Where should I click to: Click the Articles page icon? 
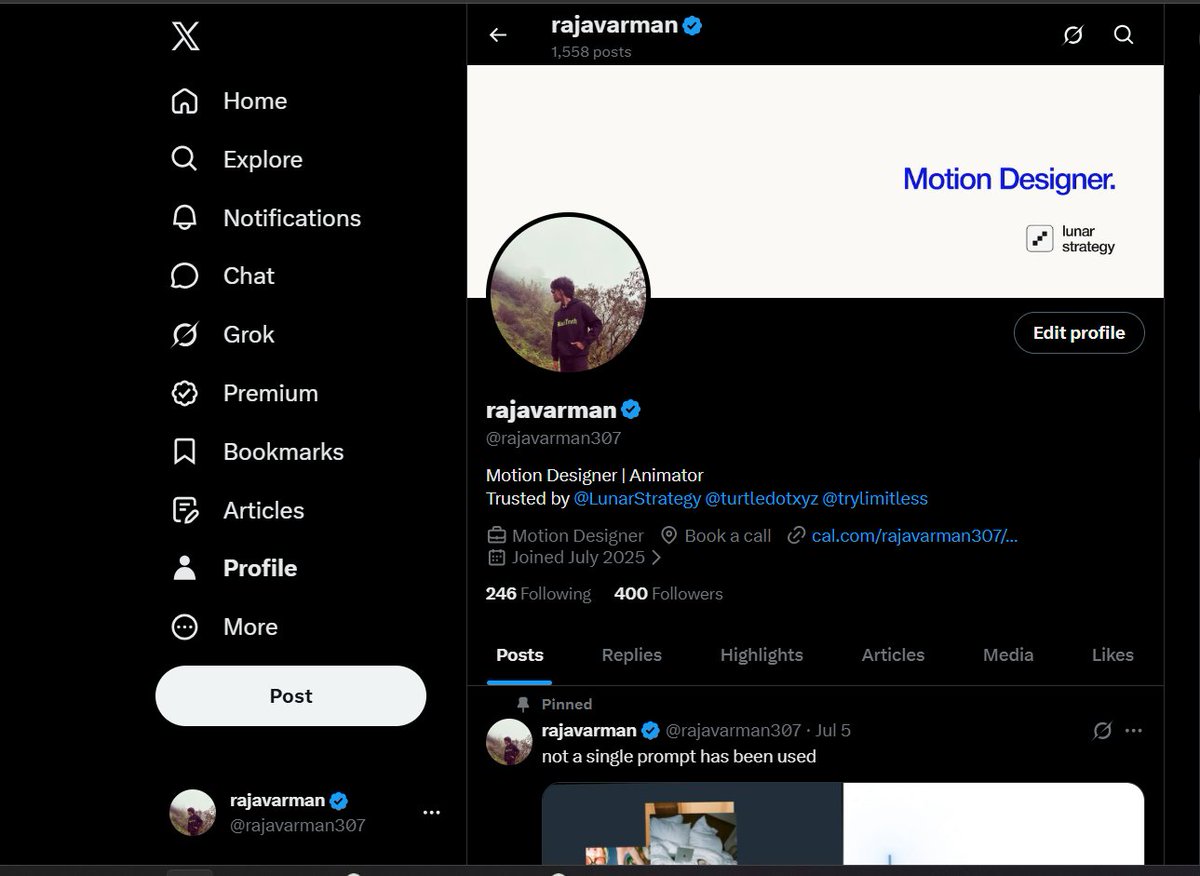(x=185, y=510)
